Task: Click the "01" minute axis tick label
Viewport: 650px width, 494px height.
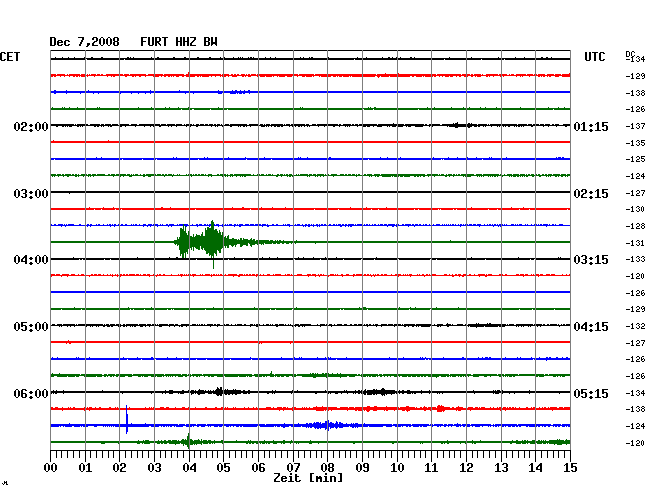Action: pyautogui.click(x=85, y=468)
